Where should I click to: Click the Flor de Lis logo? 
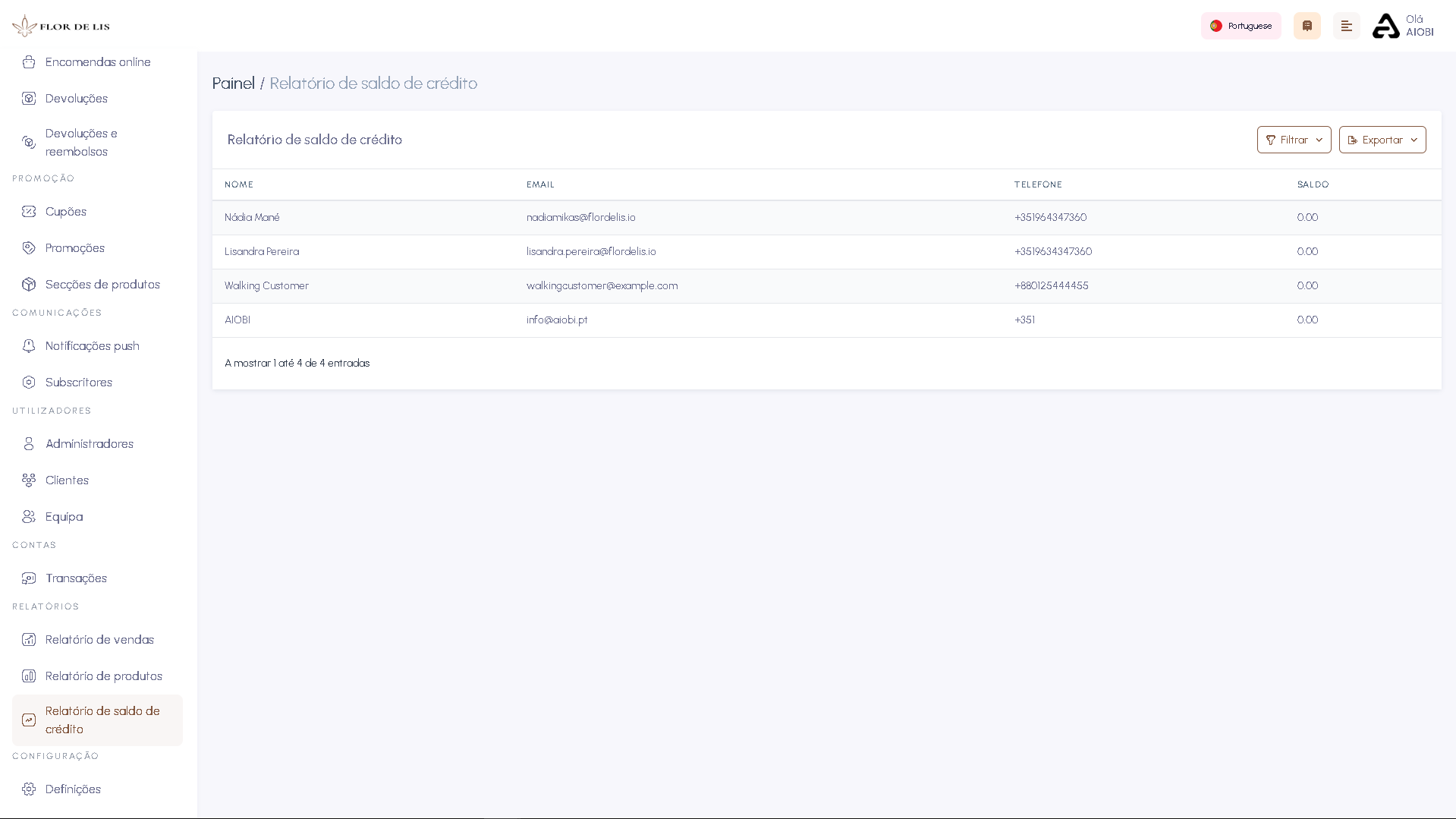(61, 24)
